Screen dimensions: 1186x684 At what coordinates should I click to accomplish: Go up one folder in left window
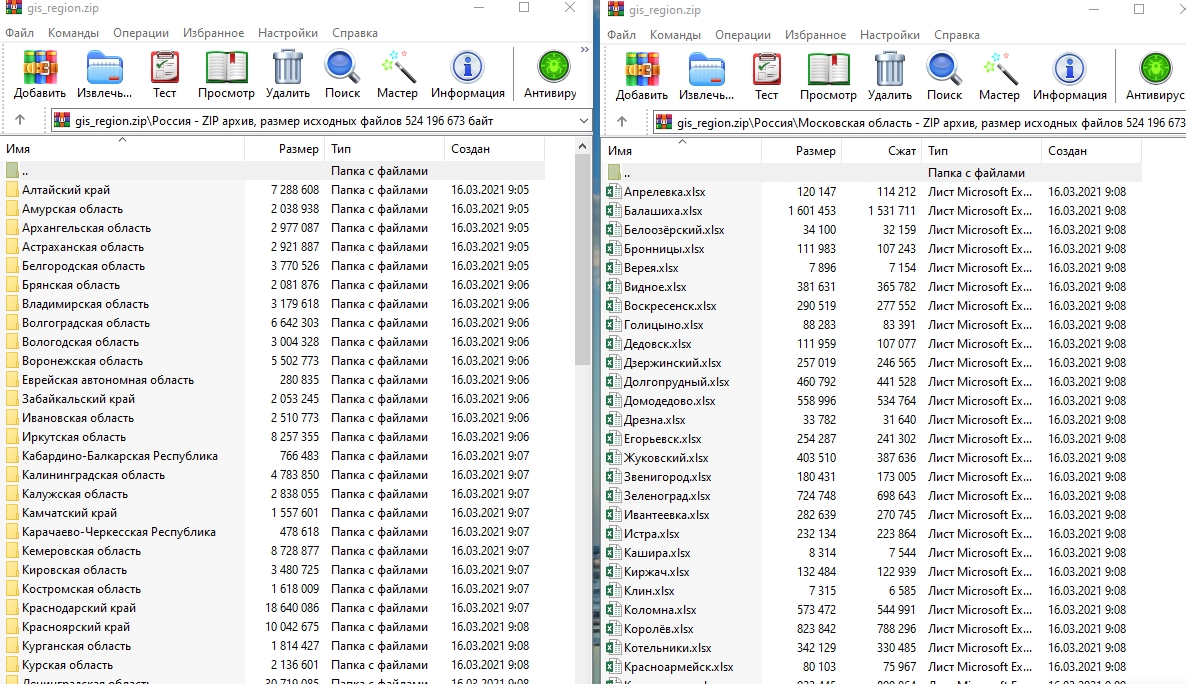tap(20, 120)
